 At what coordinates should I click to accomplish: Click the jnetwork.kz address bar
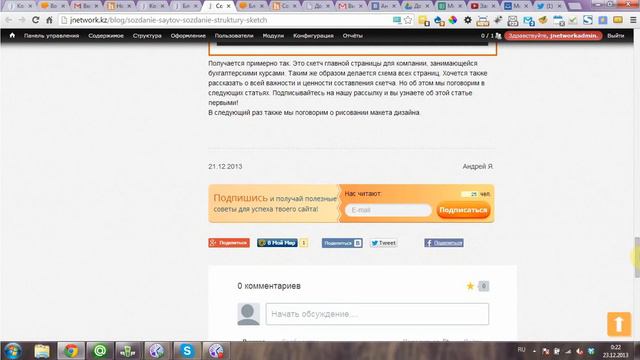(224, 20)
